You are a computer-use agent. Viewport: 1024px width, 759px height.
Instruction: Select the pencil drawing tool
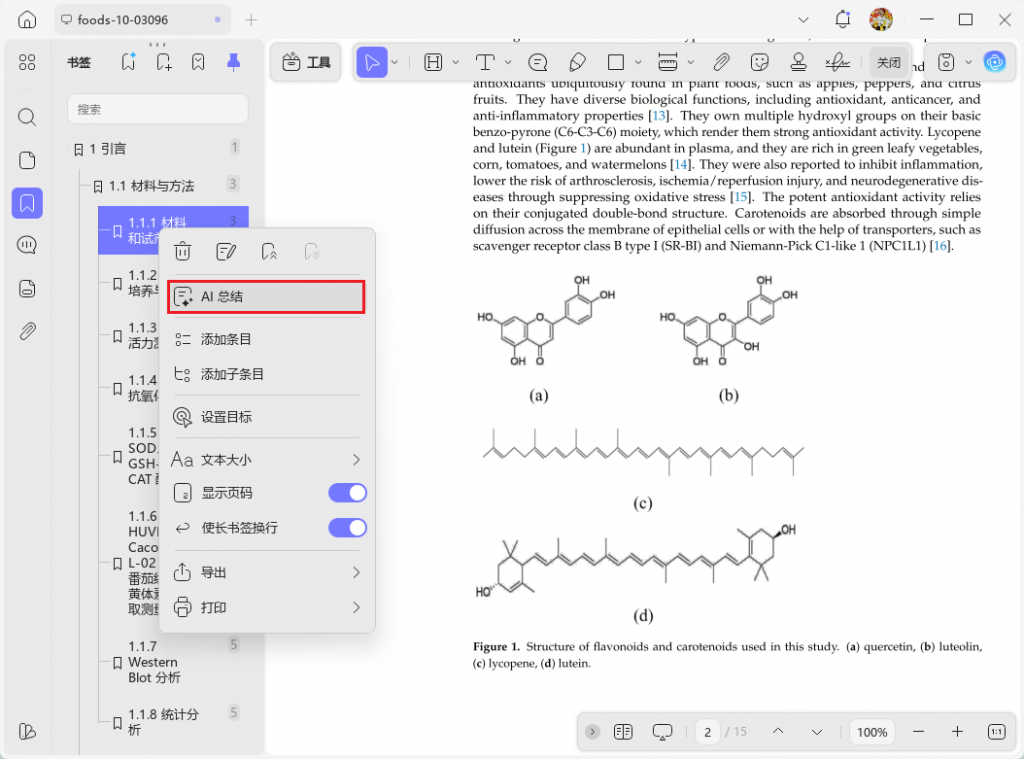click(577, 62)
